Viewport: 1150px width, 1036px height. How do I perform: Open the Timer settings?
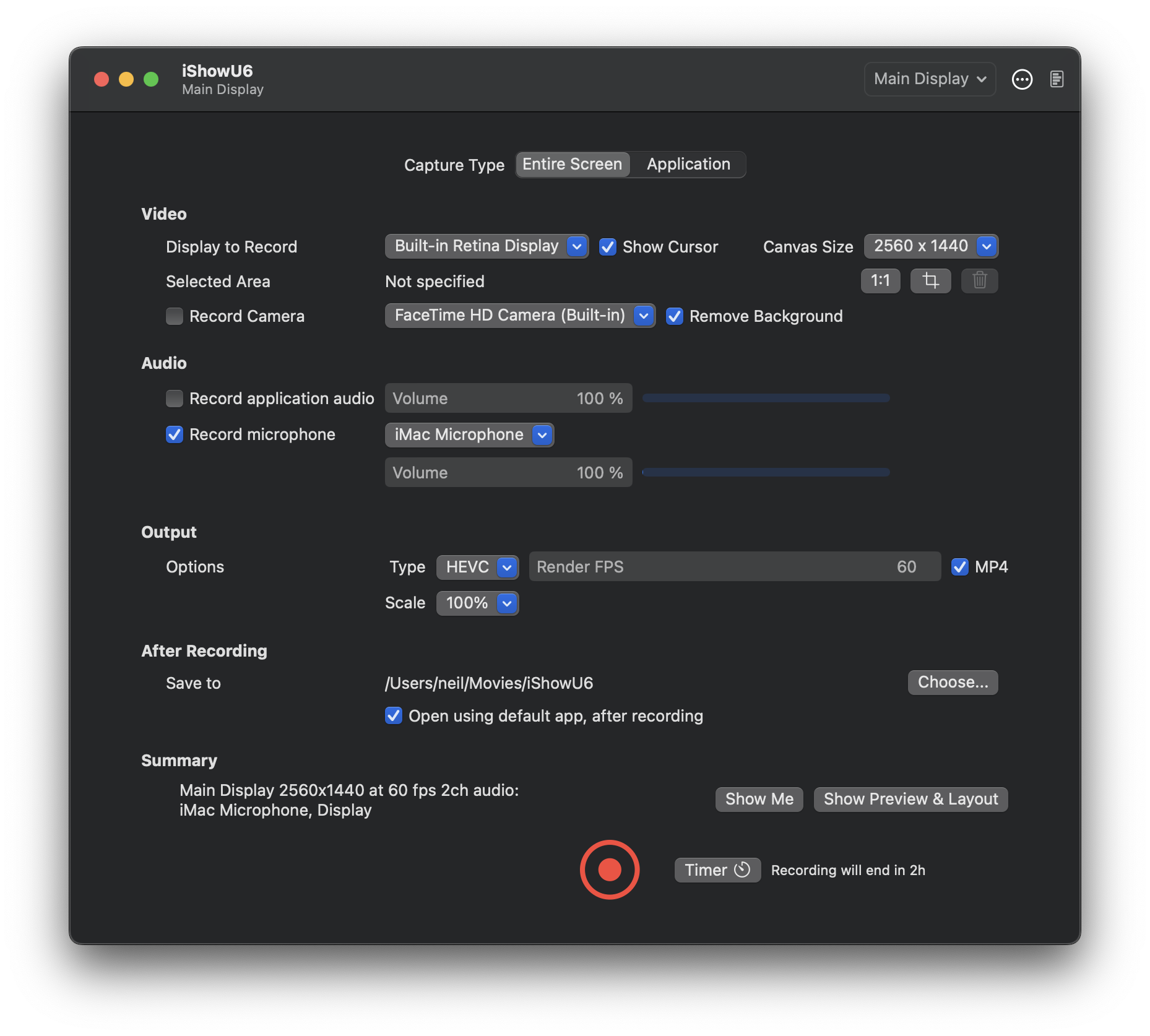point(717,870)
